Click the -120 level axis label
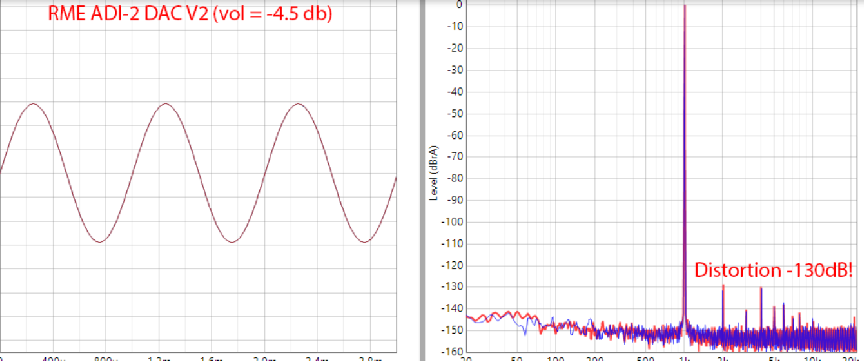Screen dimensions: 864x361 [x=452, y=266]
